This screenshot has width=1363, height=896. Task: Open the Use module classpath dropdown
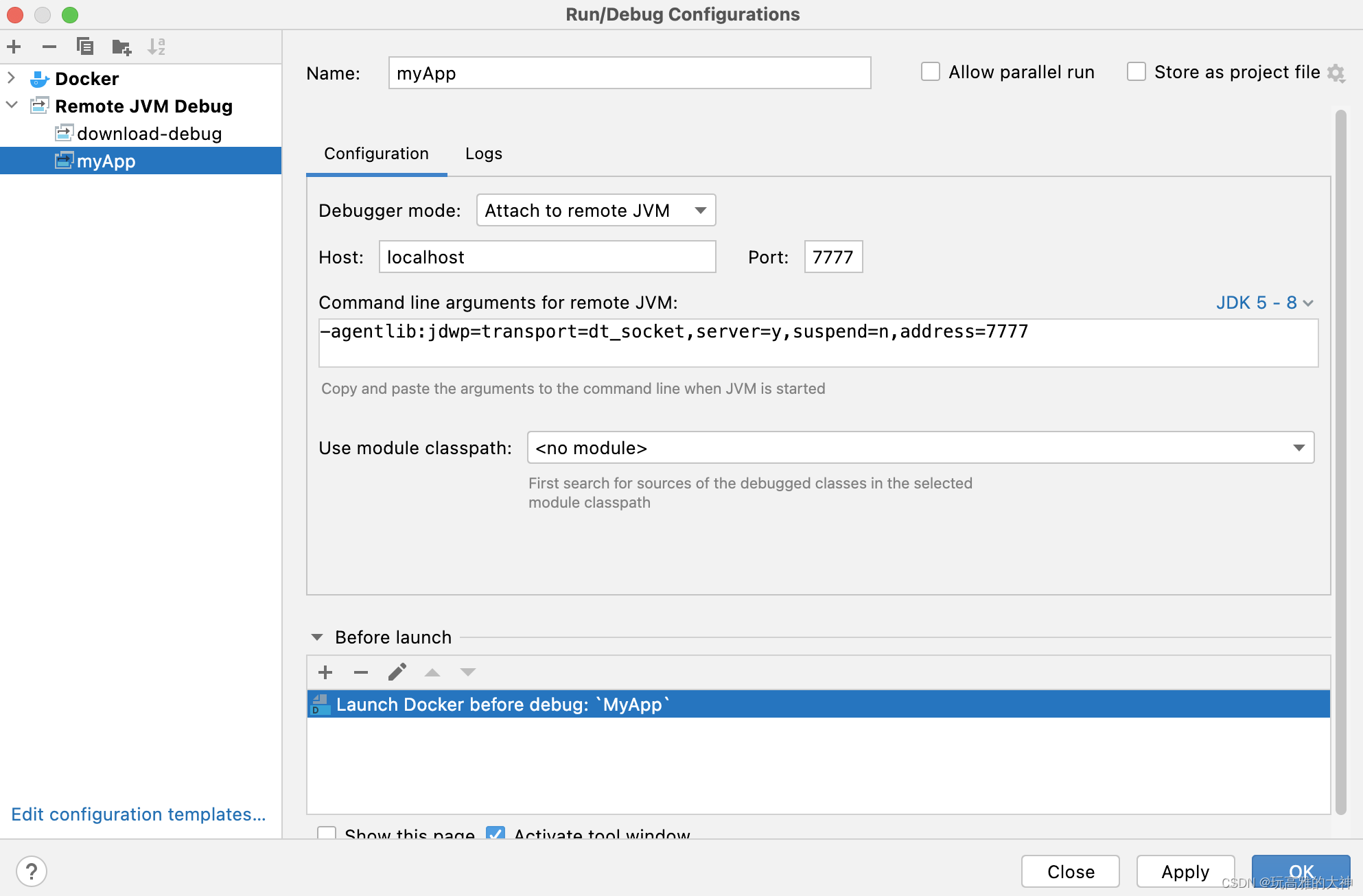pyautogui.click(x=1298, y=447)
